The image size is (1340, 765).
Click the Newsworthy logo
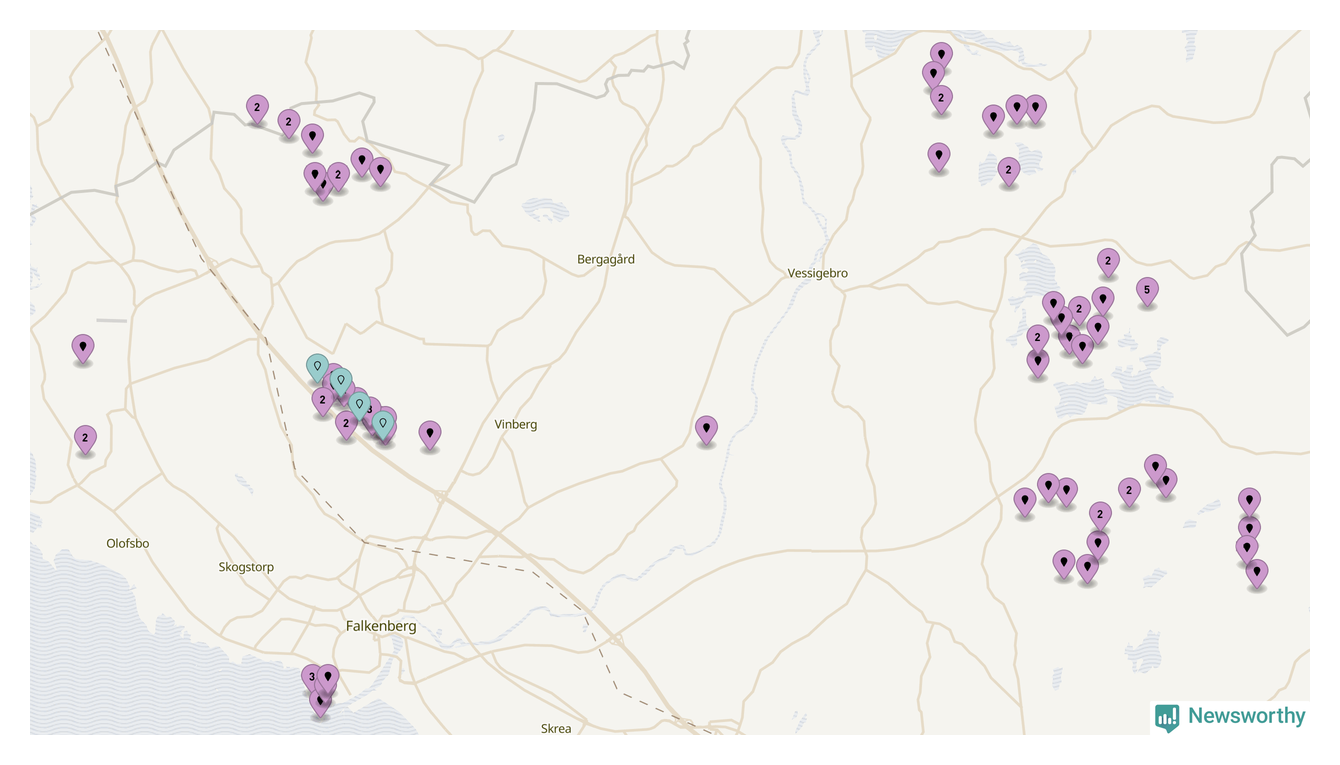(x=1230, y=716)
